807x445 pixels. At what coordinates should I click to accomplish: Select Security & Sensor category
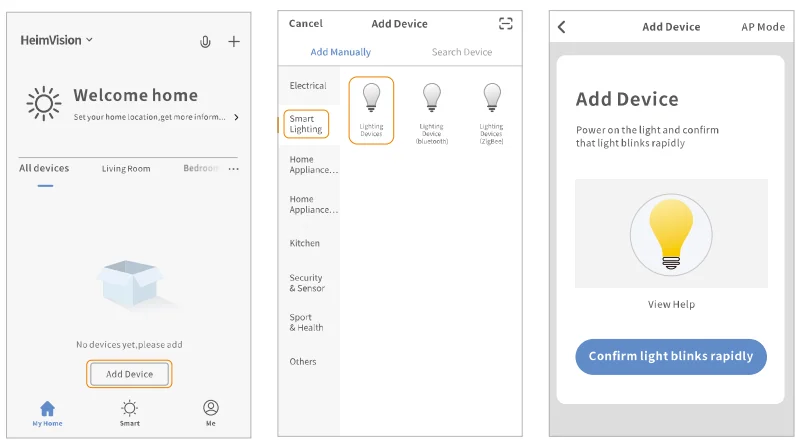tap(306, 283)
